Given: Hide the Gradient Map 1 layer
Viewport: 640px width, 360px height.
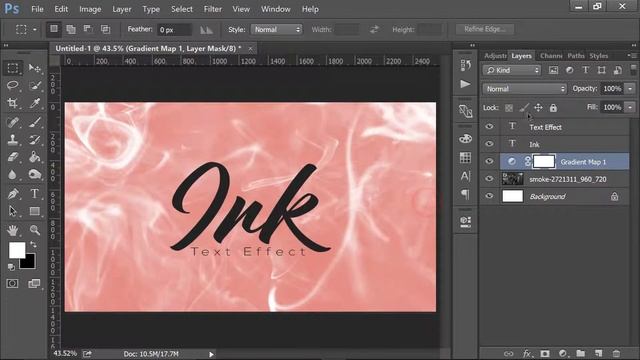Looking at the screenshot, I should (489, 161).
